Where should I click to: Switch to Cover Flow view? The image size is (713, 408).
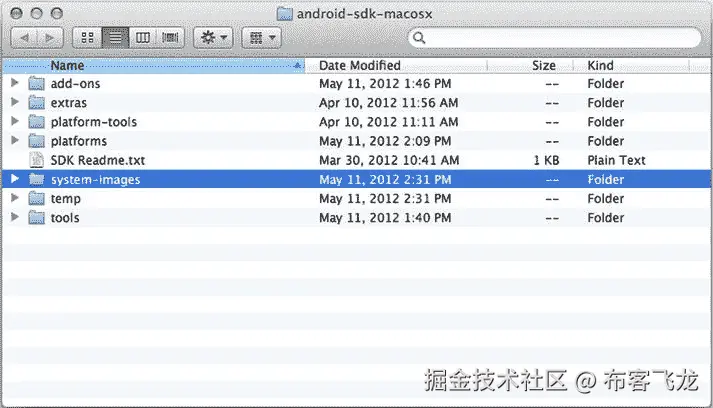click(170, 38)
